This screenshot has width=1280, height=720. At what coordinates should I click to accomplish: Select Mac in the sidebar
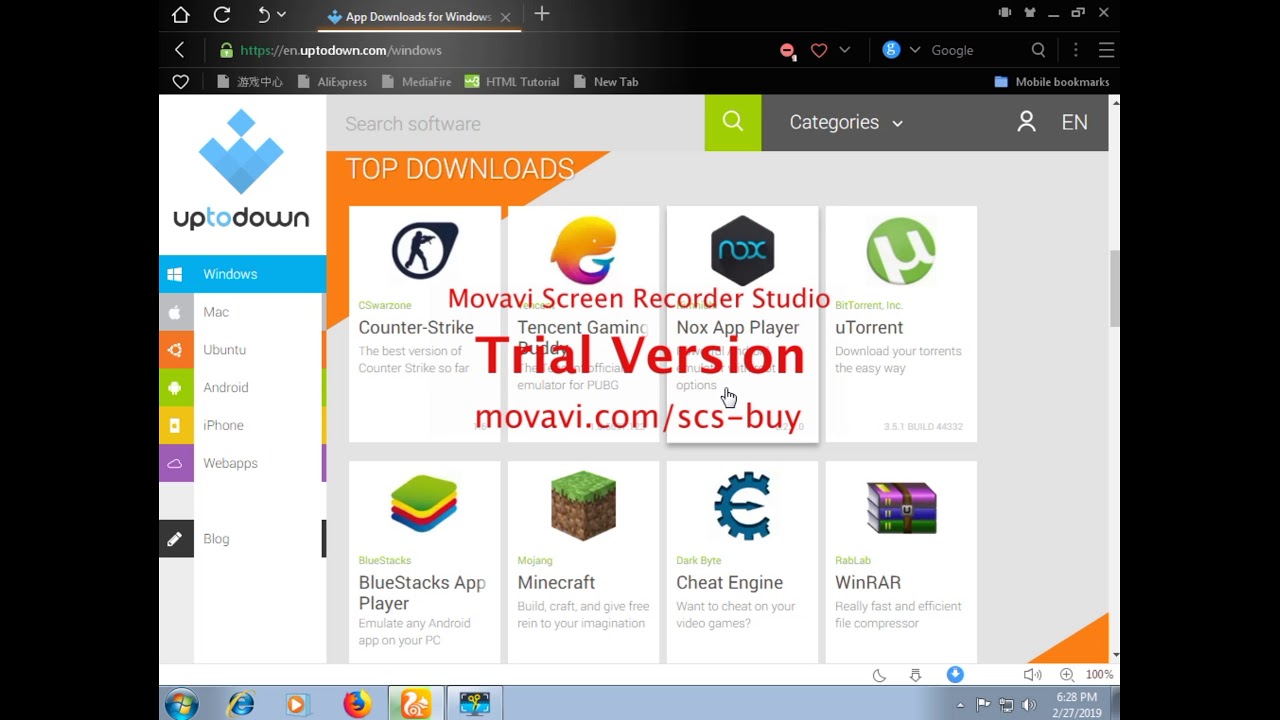coord(242,312)
